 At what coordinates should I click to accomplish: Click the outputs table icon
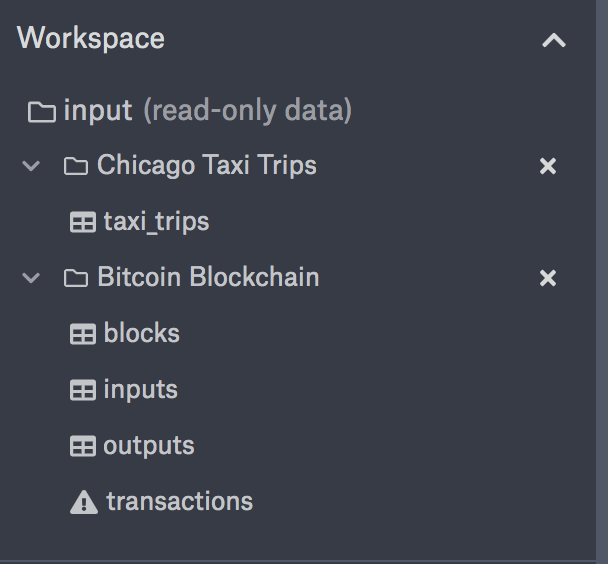(x=83, y=447)
